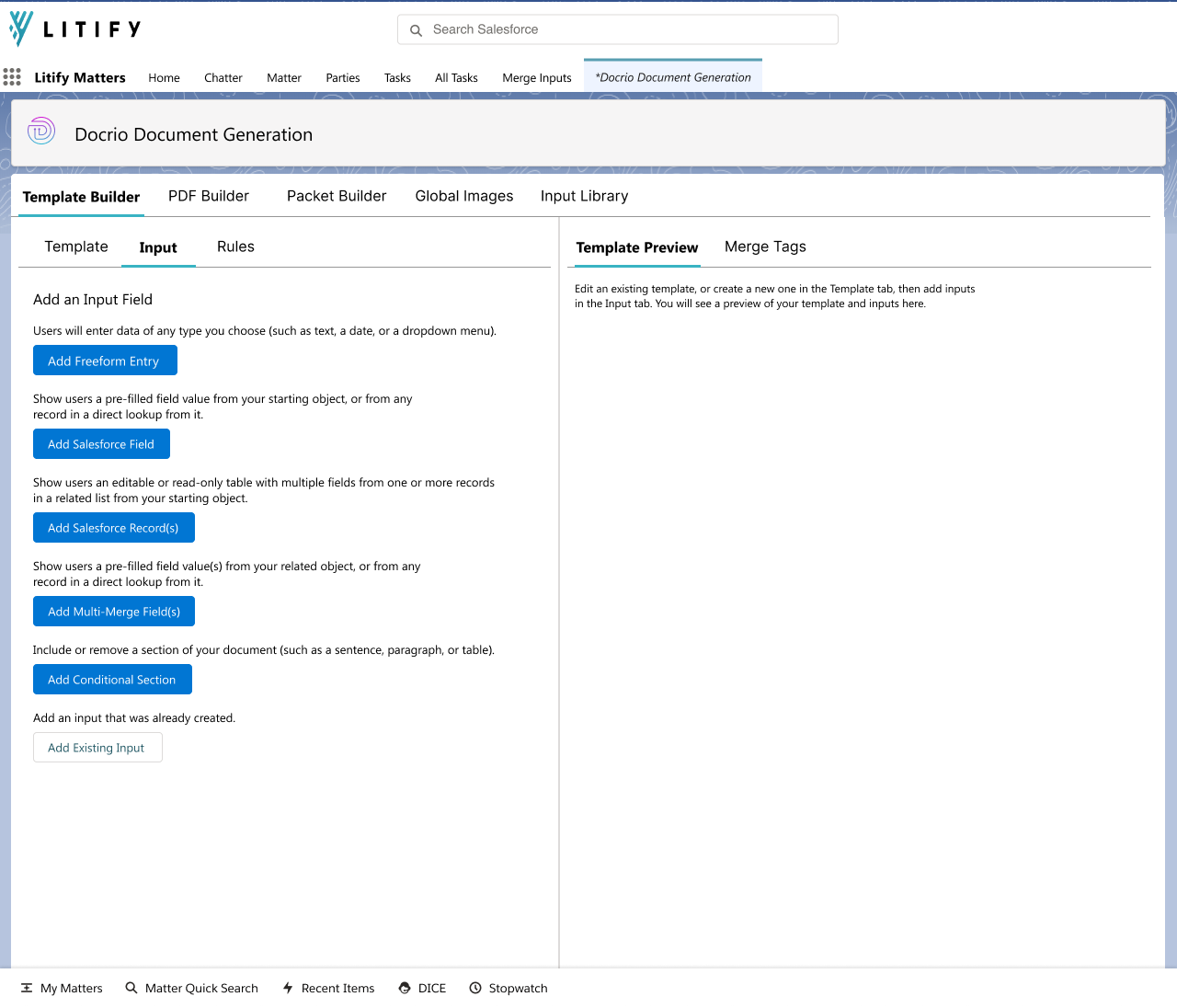This screenshot has width=1177, height=1008.
Task: Open the Matter nav tab
Action: tap(284, 78)
